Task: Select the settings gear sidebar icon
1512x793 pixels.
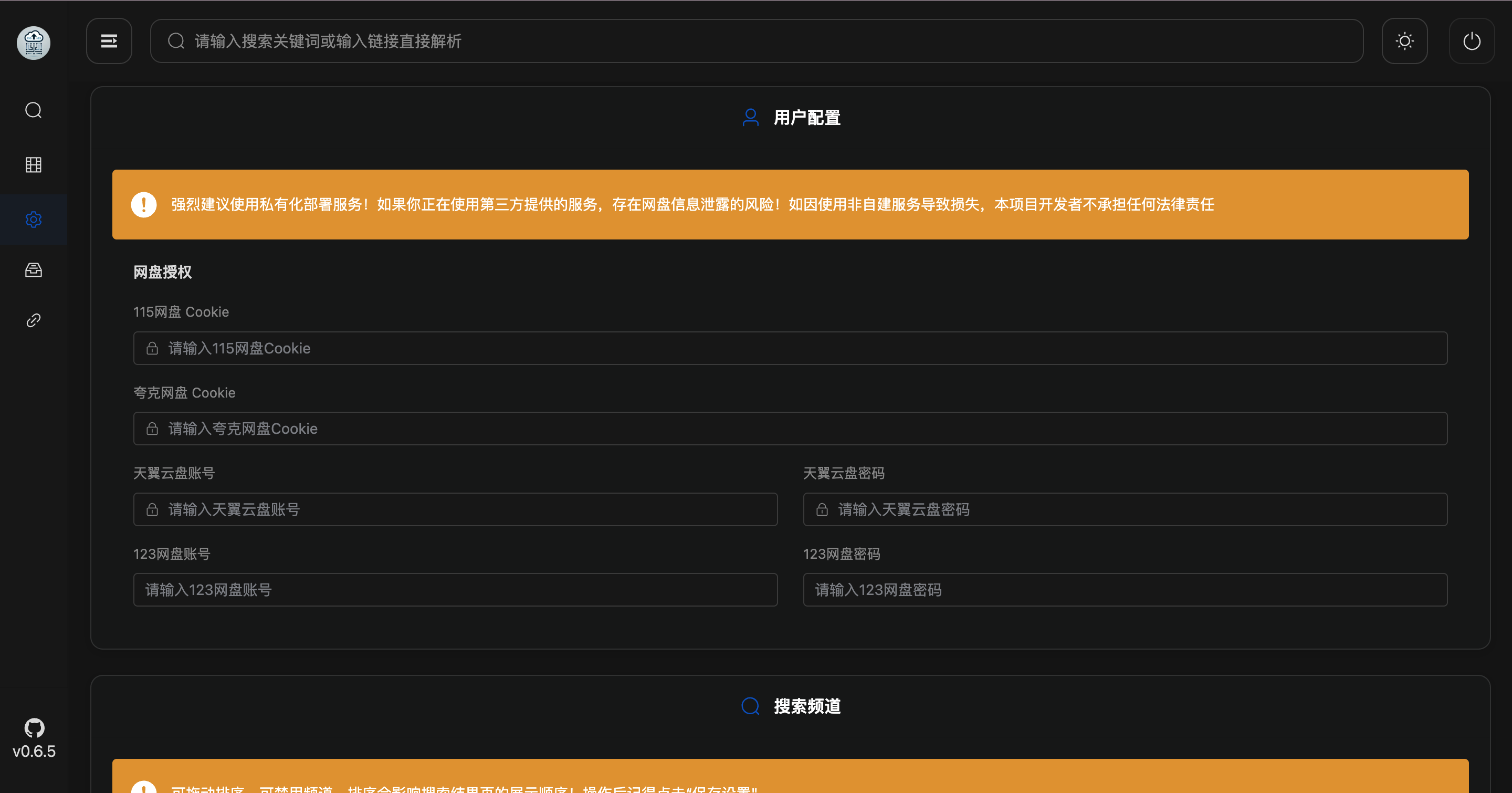Action: pyautogui.click(x=34, y=220)
